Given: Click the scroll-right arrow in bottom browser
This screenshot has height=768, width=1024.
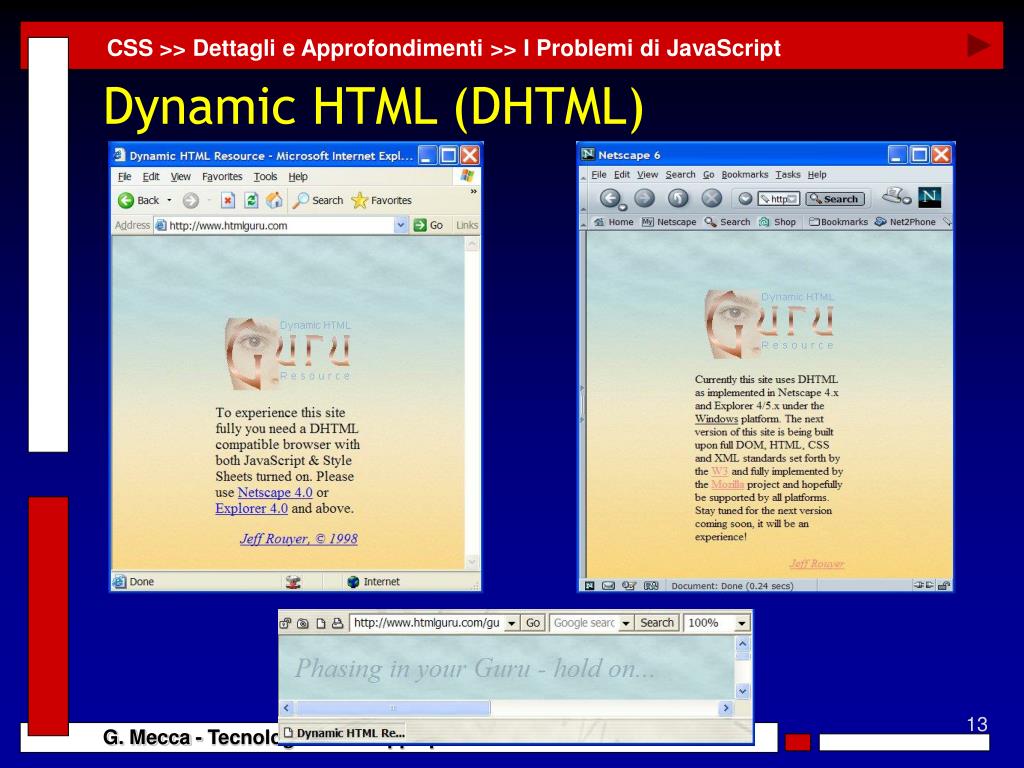Looking at the screenshot, I should 726,708.
